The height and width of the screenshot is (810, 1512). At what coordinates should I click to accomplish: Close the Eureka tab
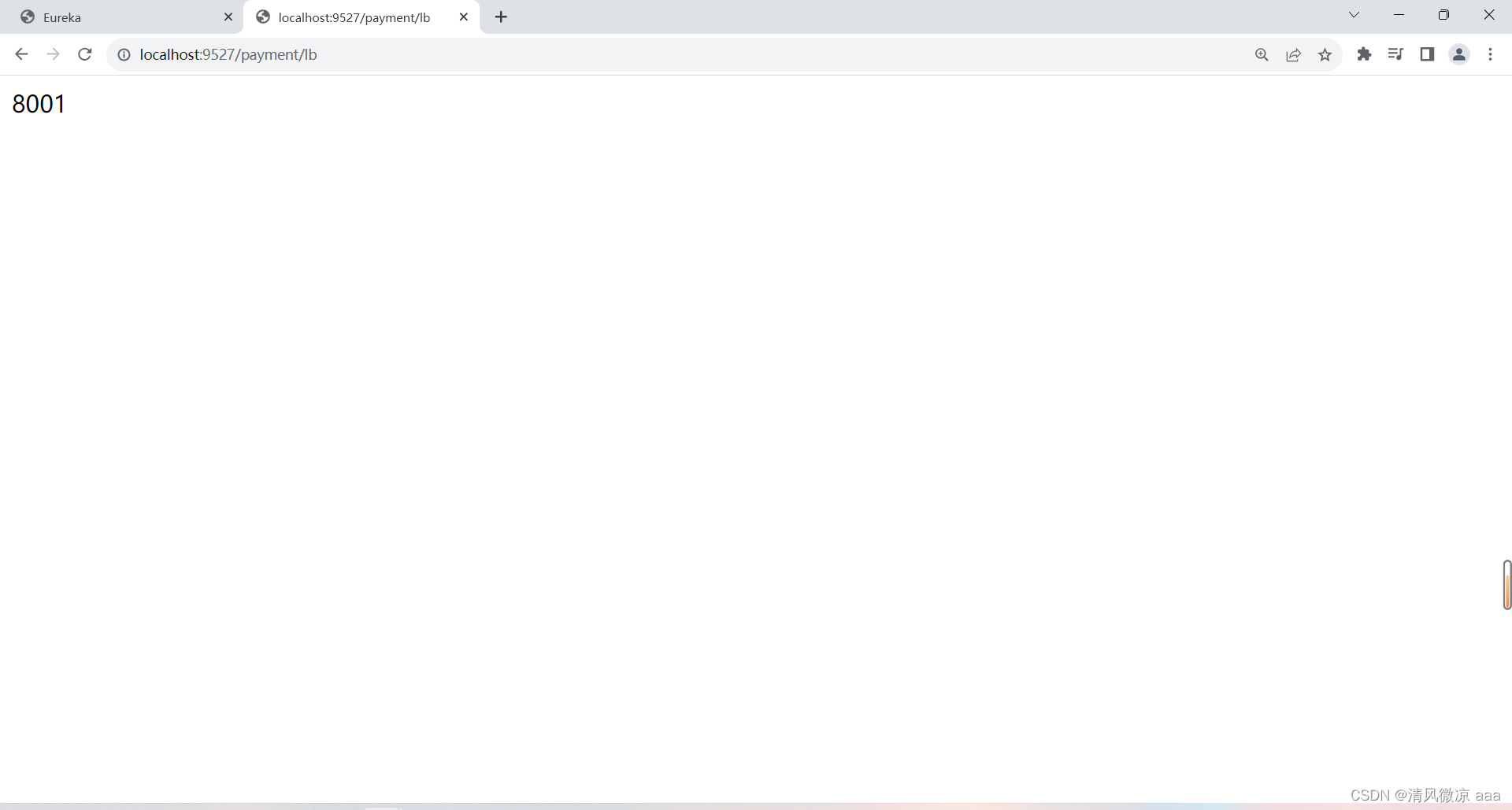[228, 17]
